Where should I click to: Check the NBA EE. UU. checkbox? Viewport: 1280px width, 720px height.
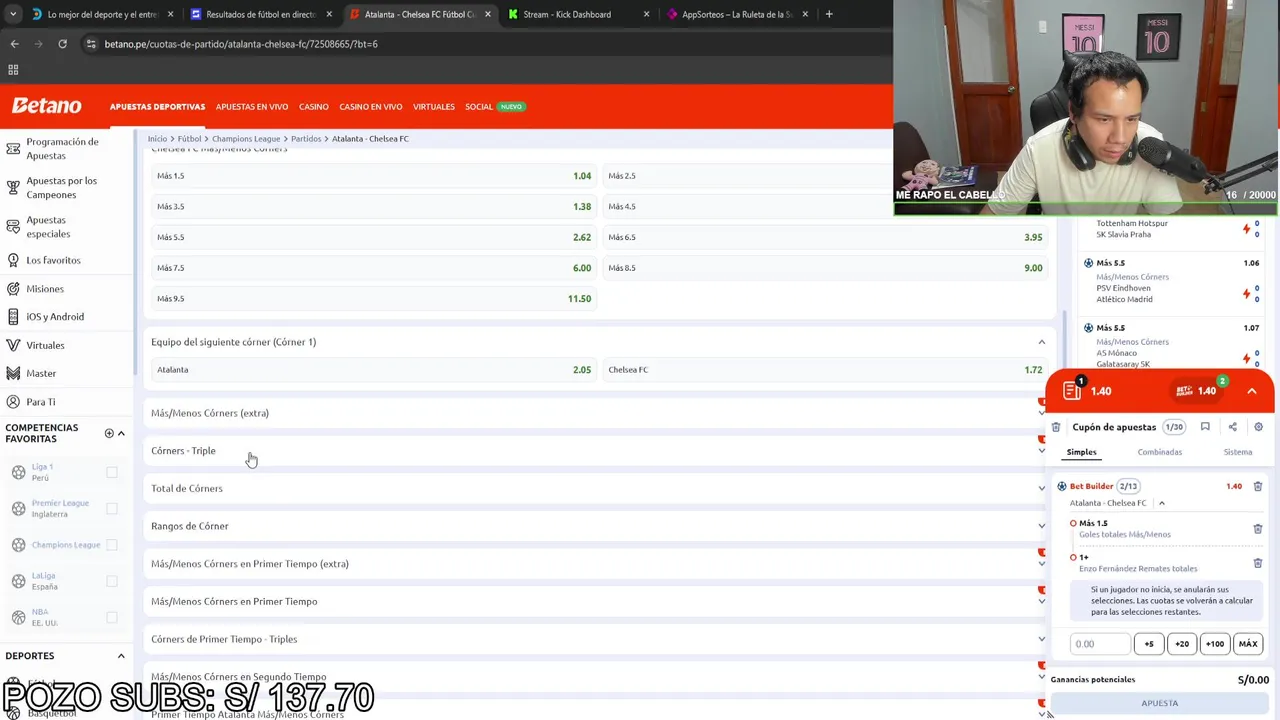112,617
